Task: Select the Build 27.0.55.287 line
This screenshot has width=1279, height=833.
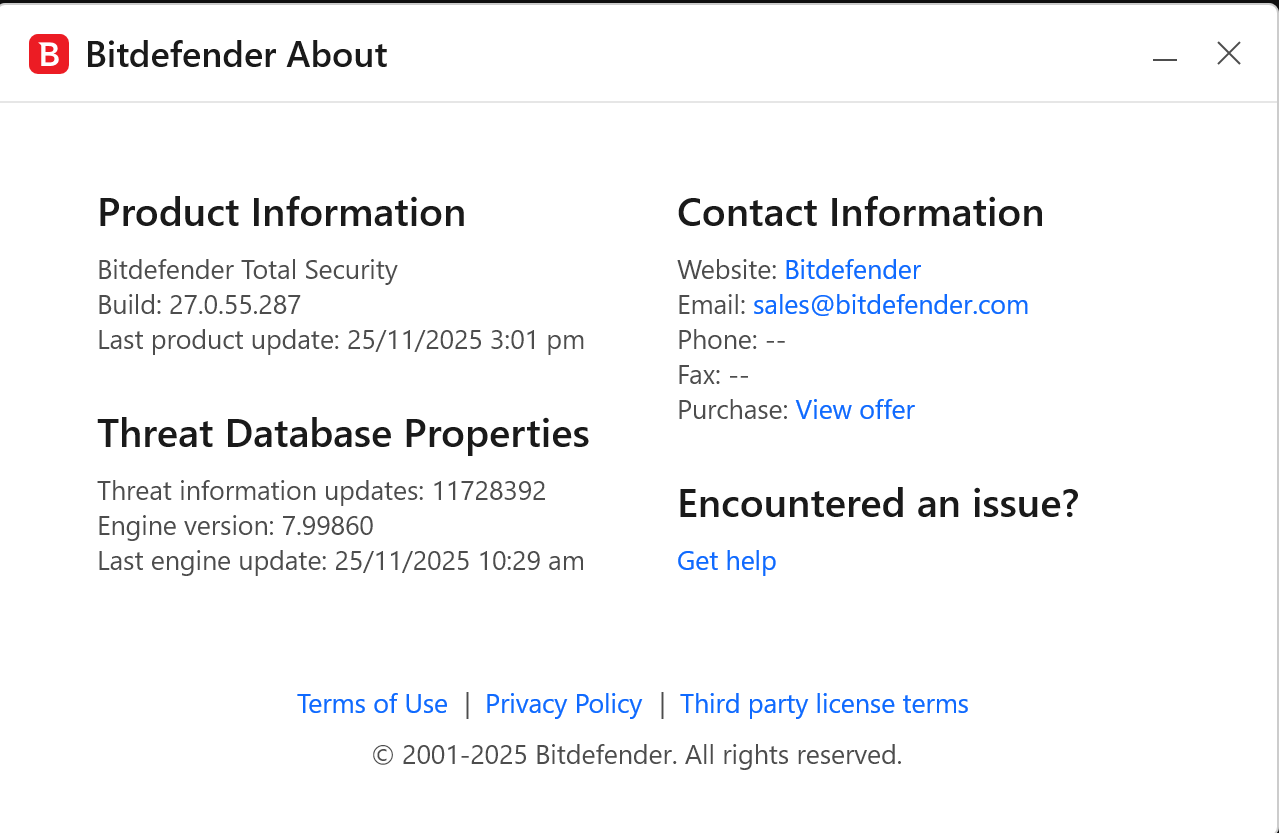Action: (x=199, y=305)
